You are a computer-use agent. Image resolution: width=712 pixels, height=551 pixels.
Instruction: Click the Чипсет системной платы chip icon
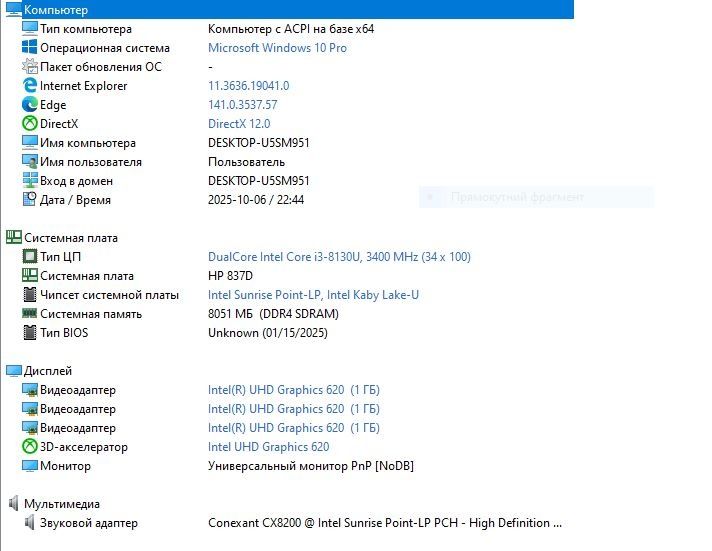(30, 295)
